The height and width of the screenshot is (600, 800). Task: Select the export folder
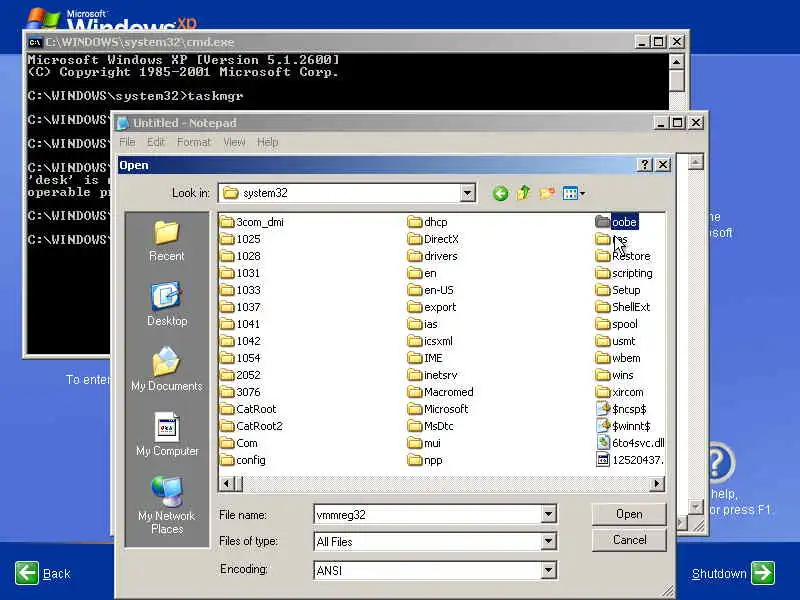(432, 307)
